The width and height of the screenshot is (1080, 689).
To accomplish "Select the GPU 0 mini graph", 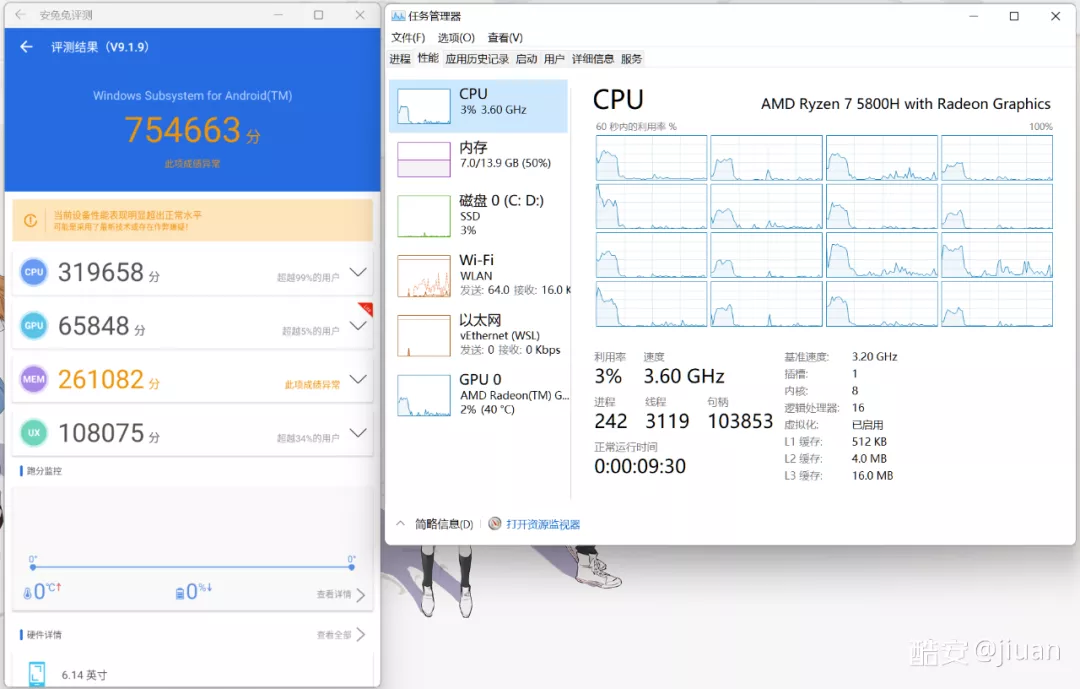I will 424,395.
